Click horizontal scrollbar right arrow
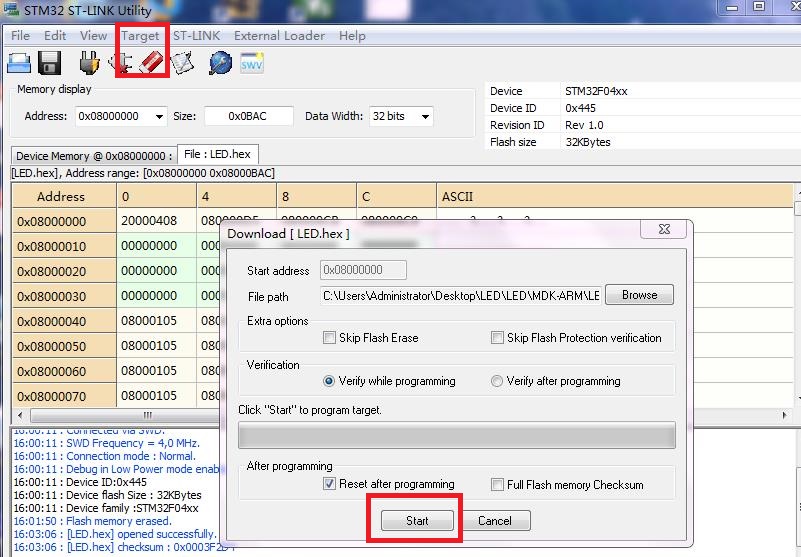 tap(785, 415)
